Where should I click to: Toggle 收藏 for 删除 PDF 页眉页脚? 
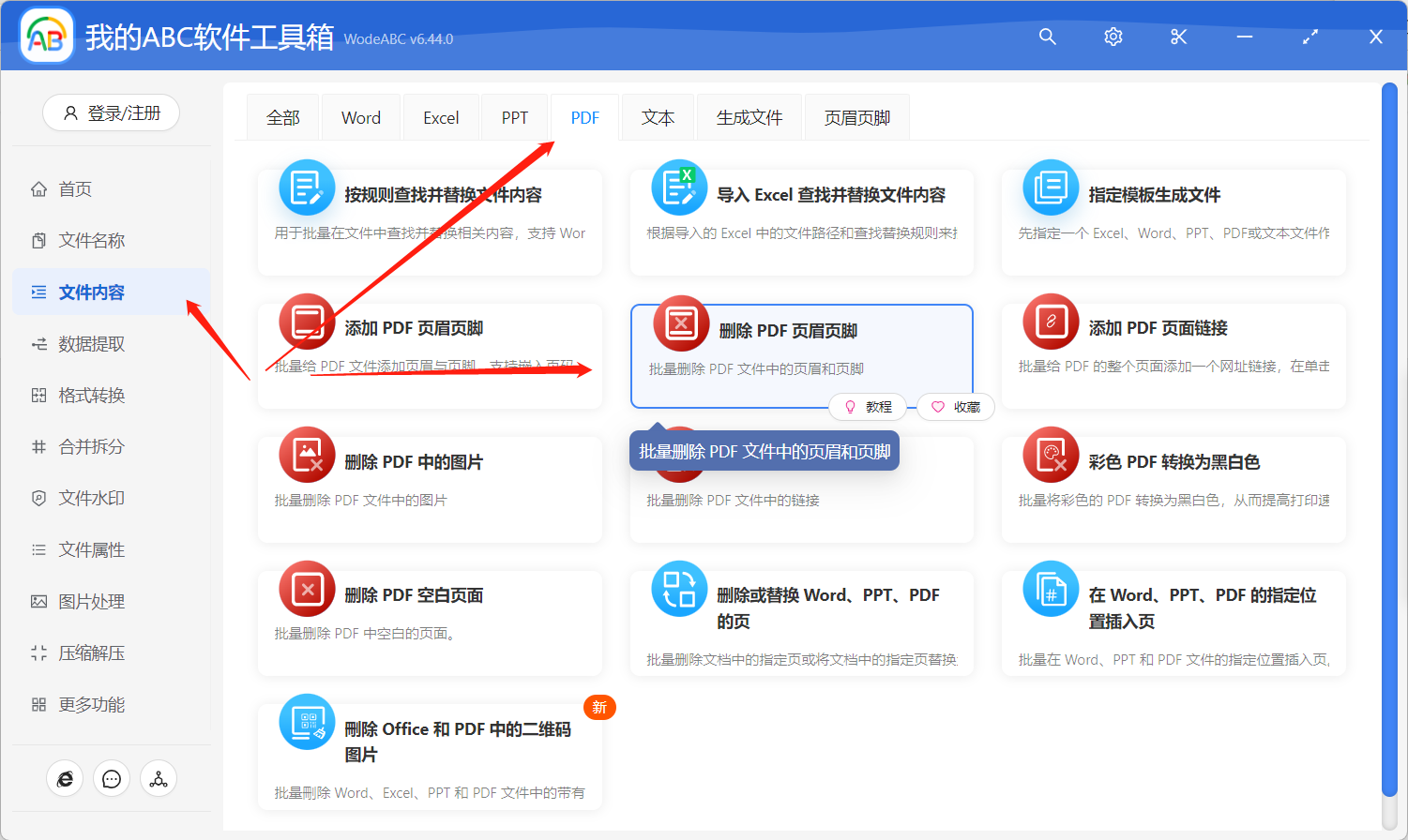(x=955, y=407)
